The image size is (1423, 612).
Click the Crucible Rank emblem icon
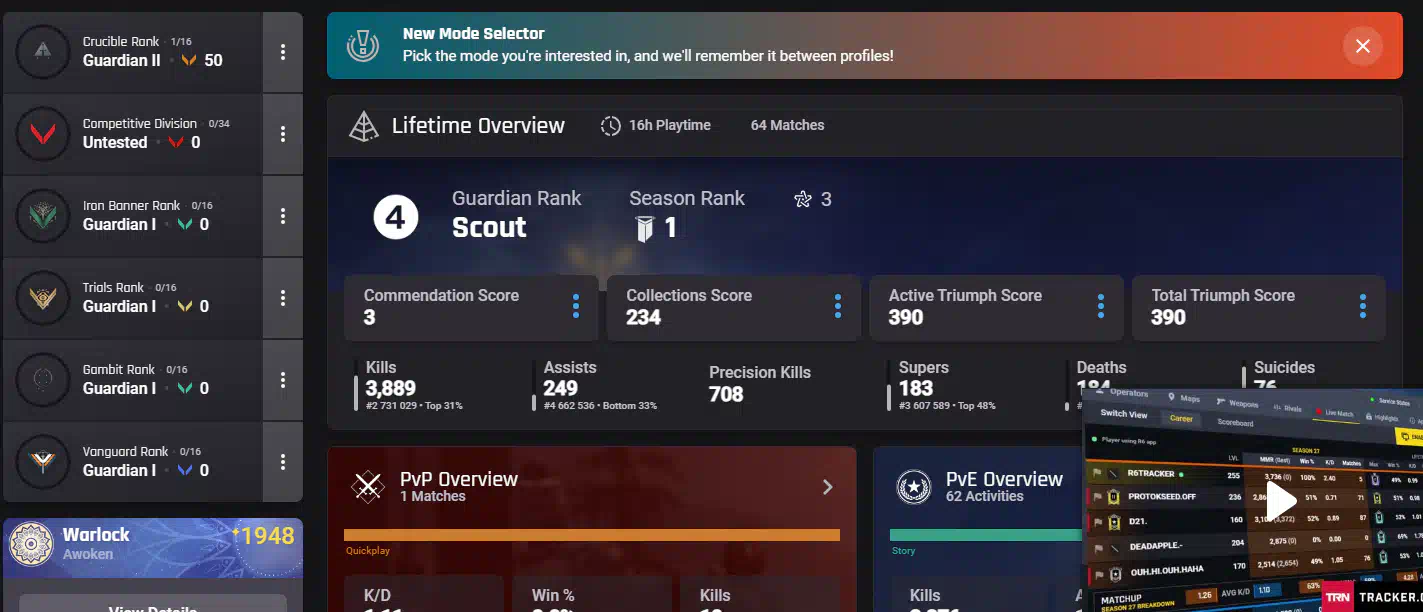tap(43, 52)
